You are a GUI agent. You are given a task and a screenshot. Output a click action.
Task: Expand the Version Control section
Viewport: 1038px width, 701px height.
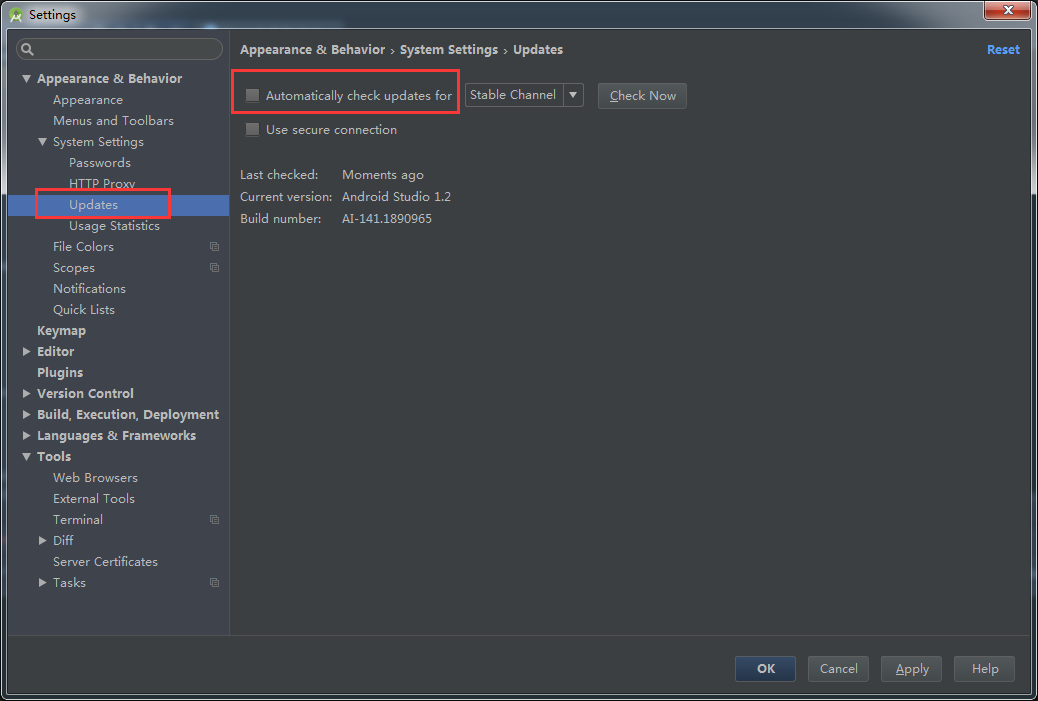(x=26, y=393)
